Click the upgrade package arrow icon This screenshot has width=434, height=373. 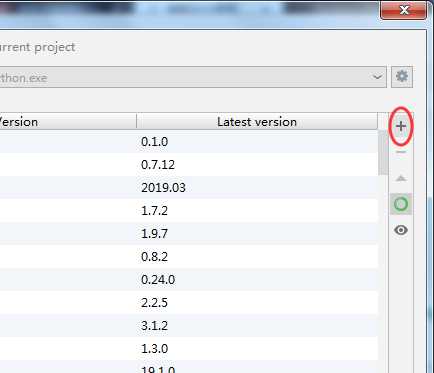401,178
